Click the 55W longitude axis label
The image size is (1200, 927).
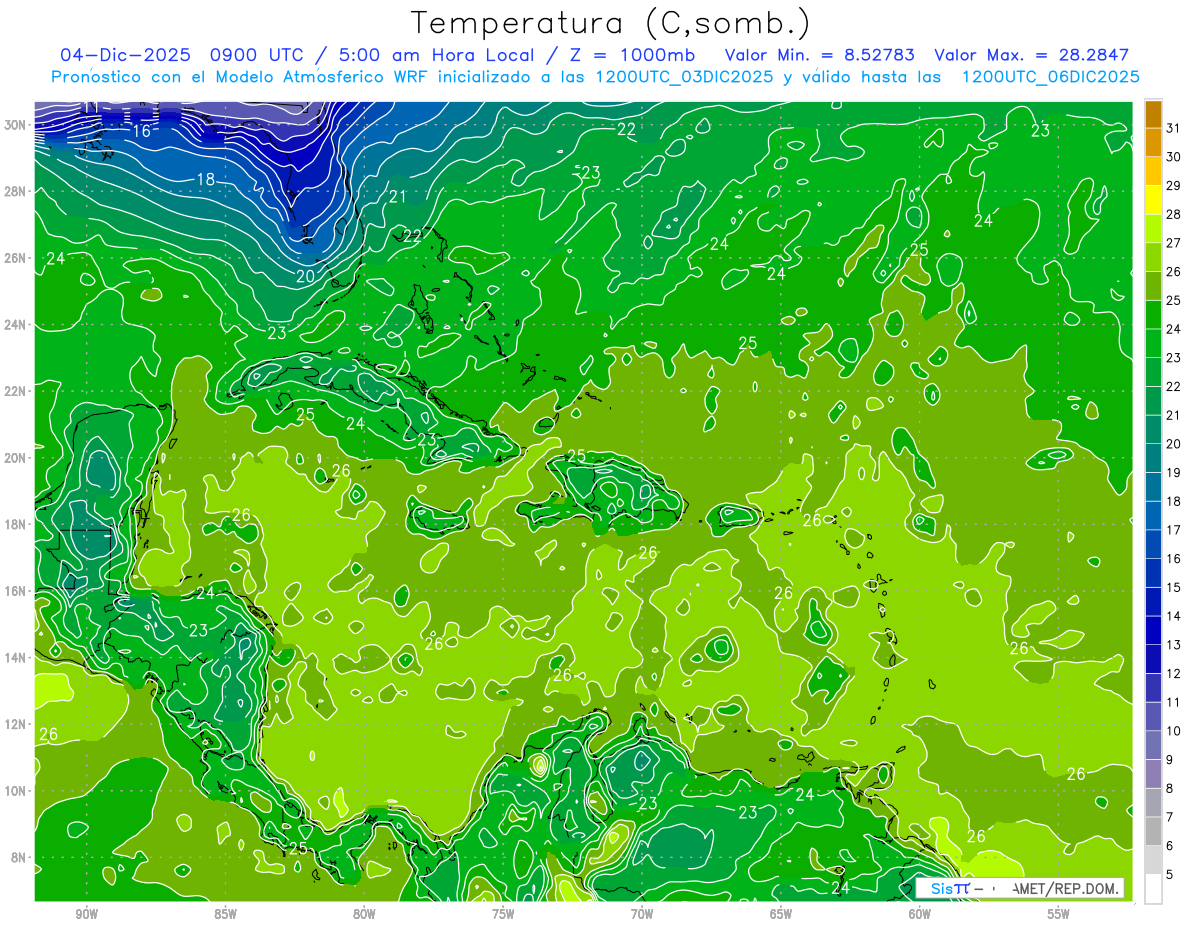pyautogui.click(x=1058, y=915)
